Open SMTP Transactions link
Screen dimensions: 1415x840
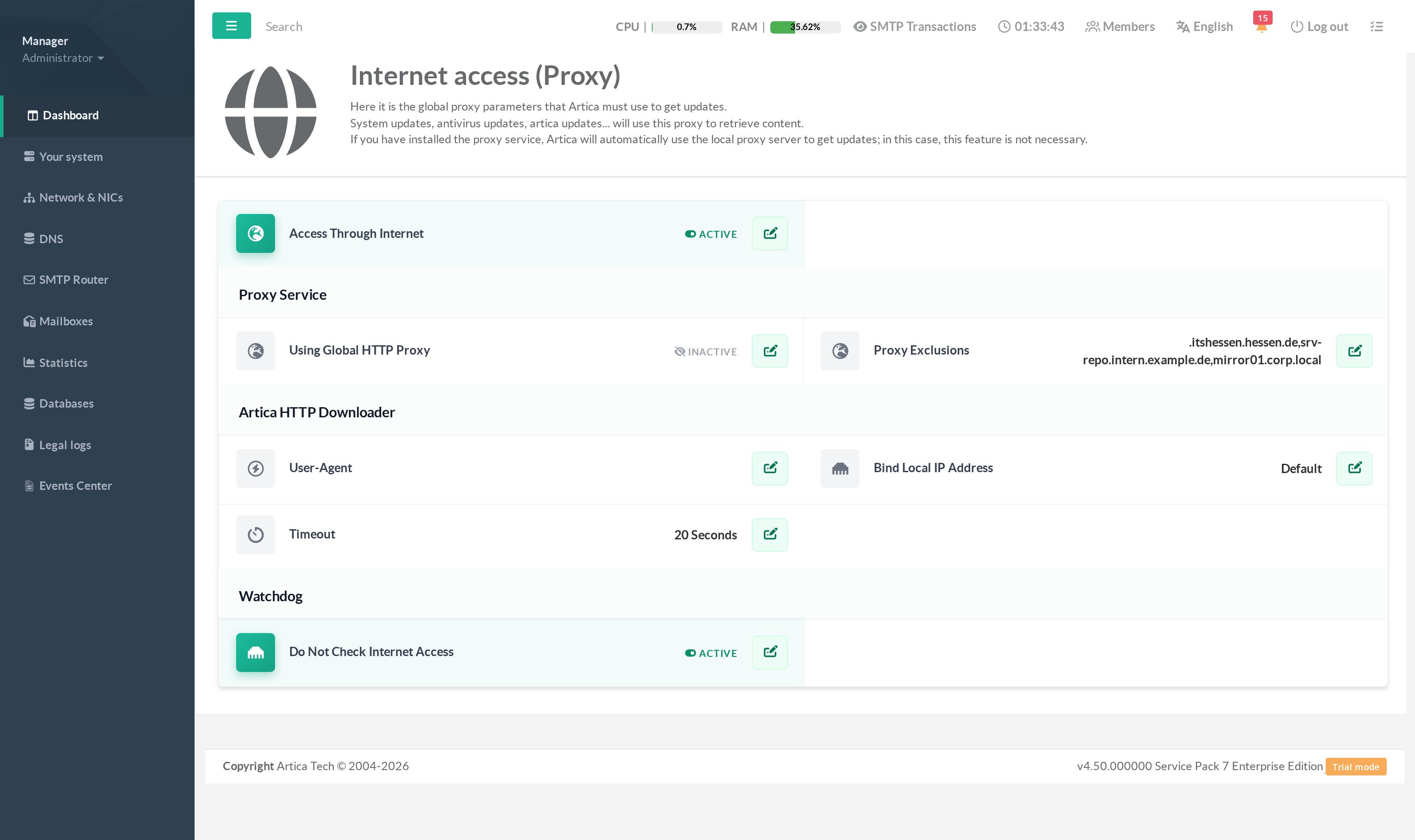[914, 27]
